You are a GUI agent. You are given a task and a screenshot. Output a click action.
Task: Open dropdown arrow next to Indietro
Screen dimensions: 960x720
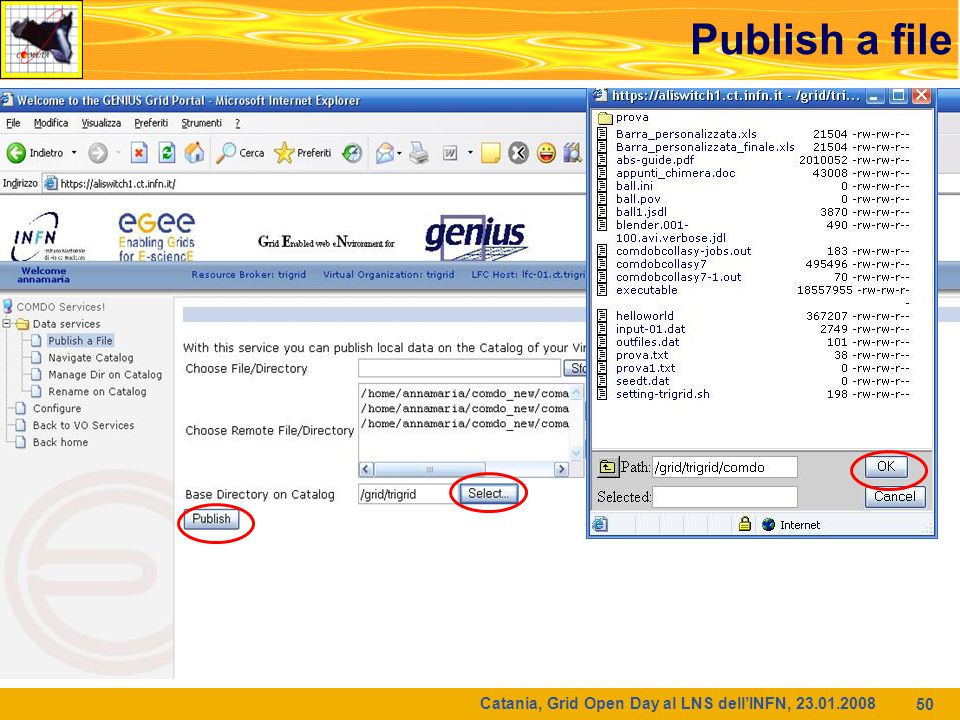[74, 152]
